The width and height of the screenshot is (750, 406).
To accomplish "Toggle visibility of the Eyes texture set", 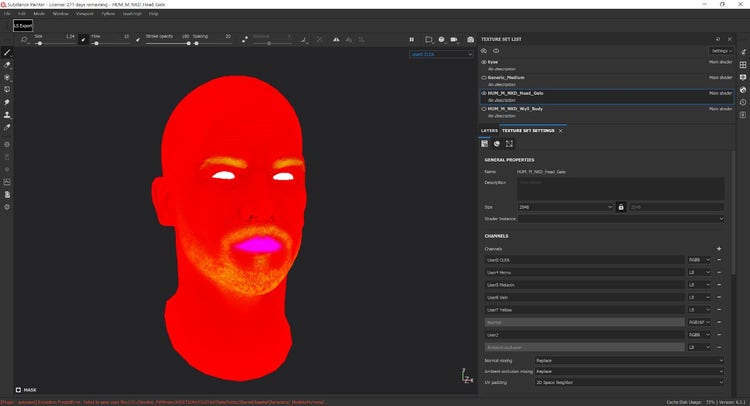I will 484,62.
